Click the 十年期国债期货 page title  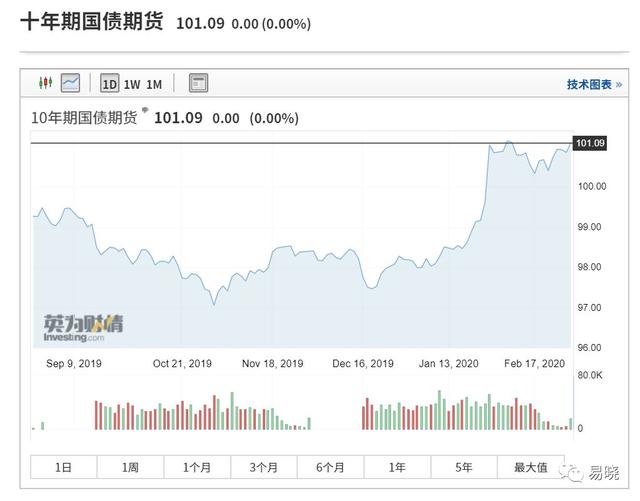click(x=92, y=21)
